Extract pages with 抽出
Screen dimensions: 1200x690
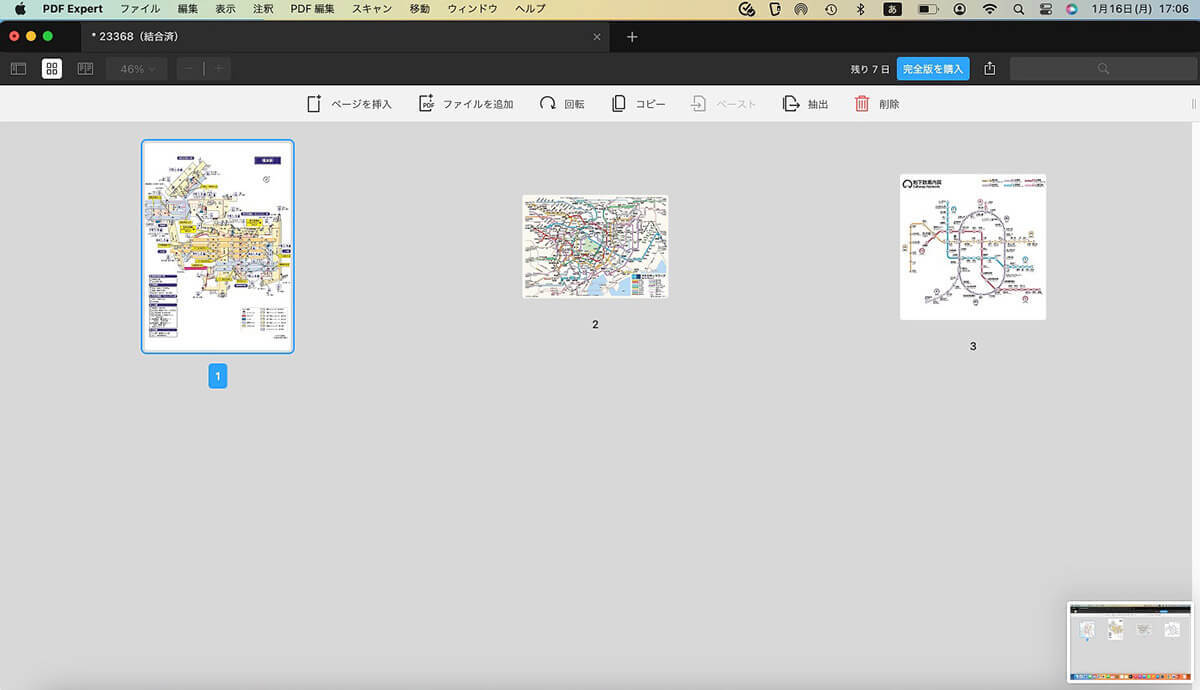[805, 104]
